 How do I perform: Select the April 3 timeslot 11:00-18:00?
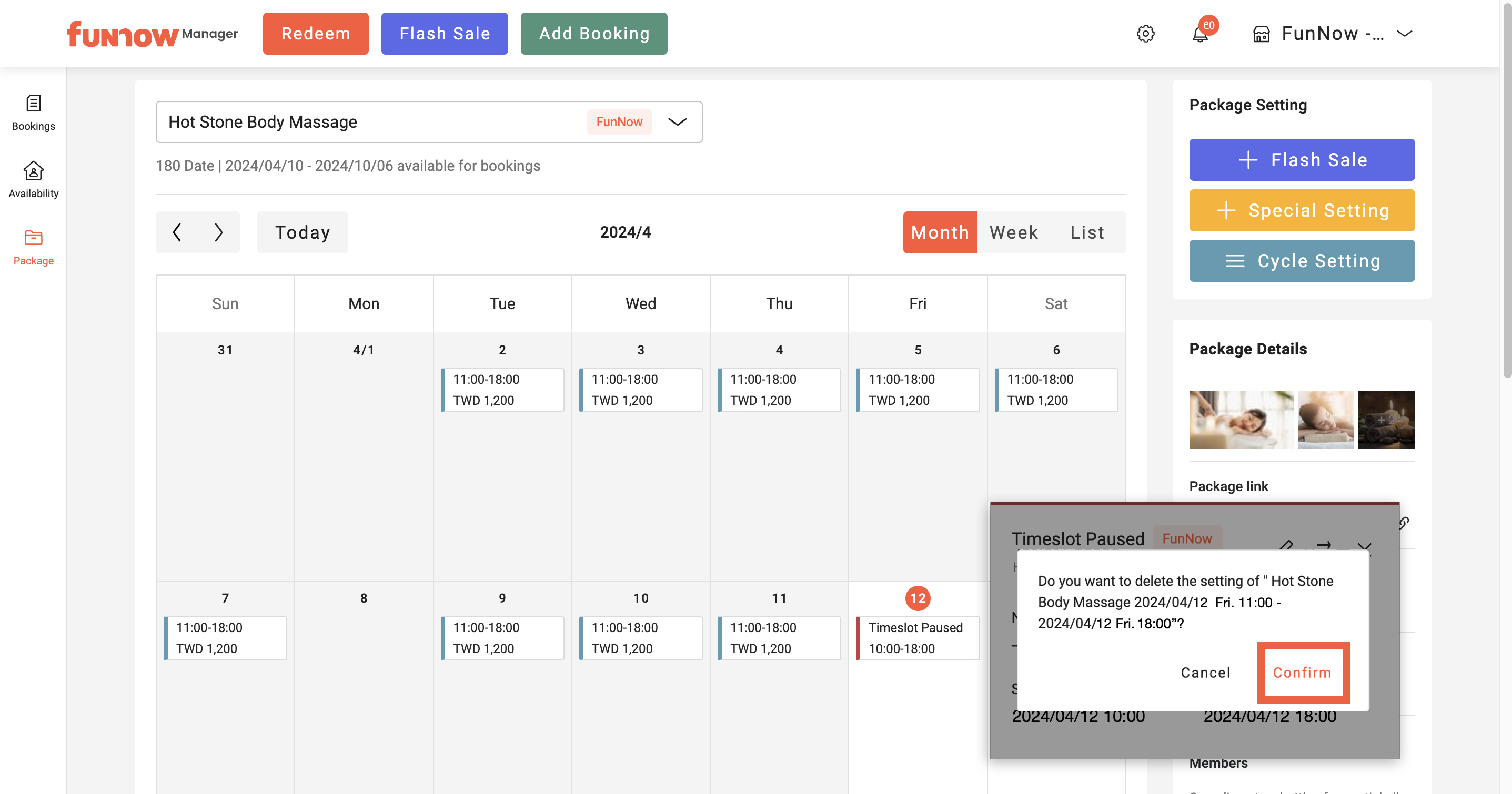pyautogui.click(x=641, y=390)
